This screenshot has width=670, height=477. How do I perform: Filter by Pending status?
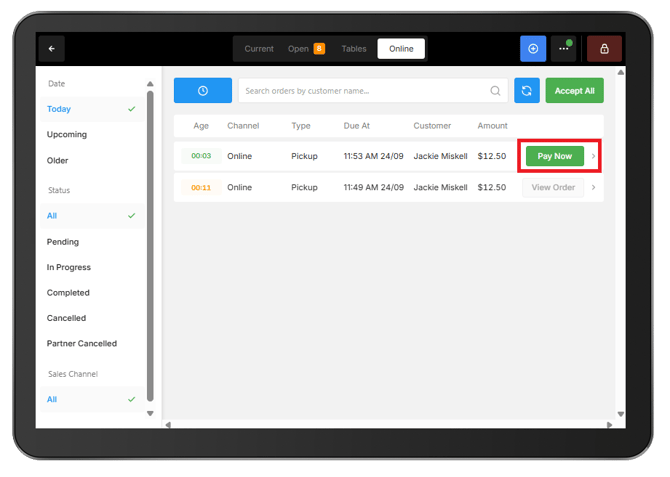coord(92,242)
